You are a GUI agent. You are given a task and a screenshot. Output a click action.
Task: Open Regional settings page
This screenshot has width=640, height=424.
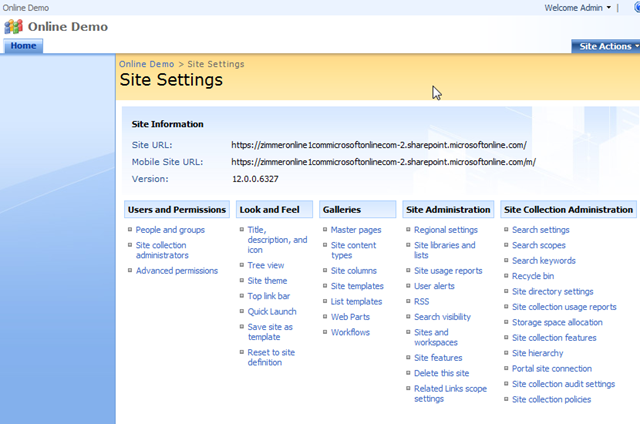pos(446,230)
